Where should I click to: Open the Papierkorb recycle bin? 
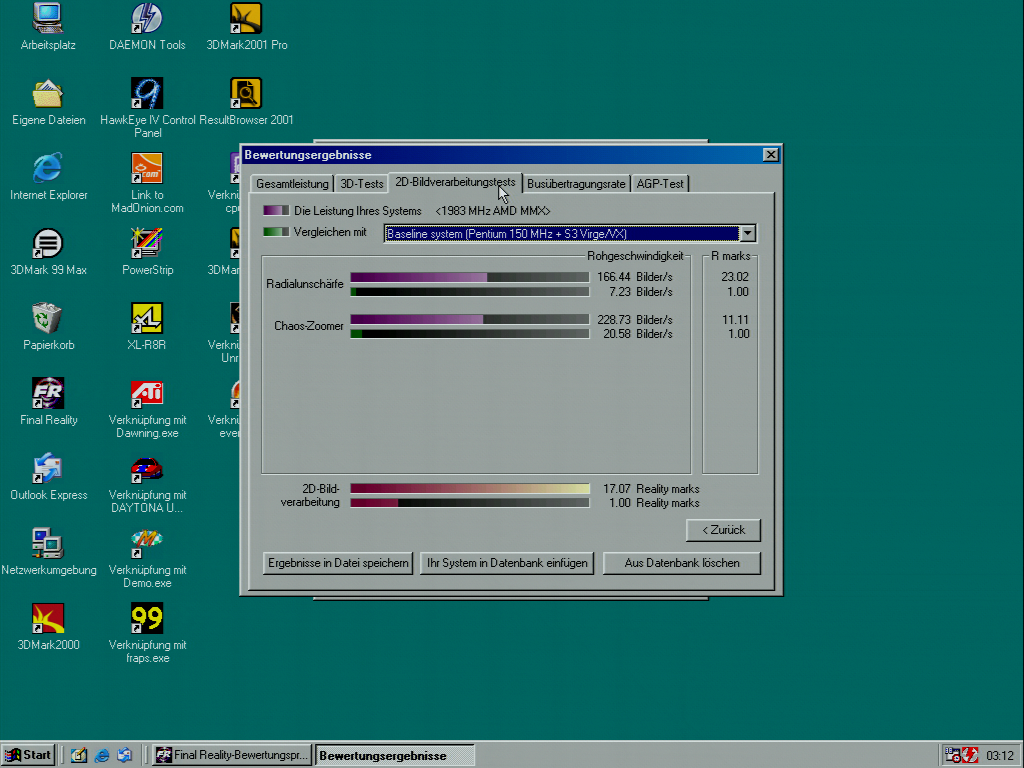(48, 319)
